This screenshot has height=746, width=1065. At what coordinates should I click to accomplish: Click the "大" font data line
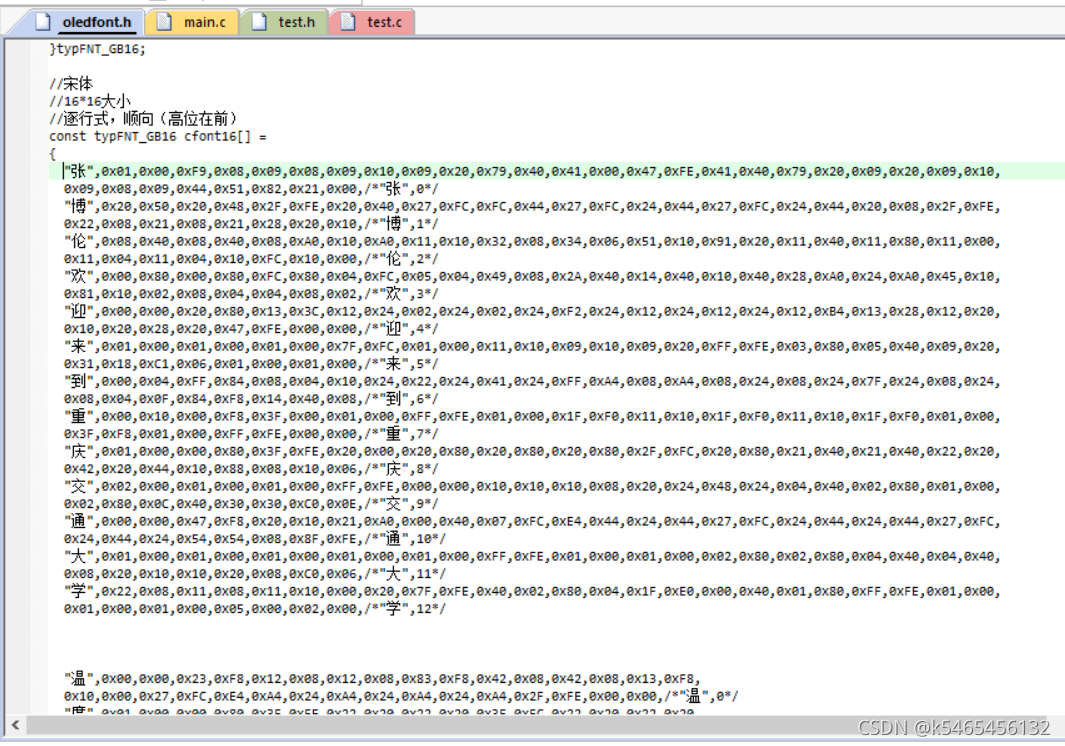tap(532, 556)
